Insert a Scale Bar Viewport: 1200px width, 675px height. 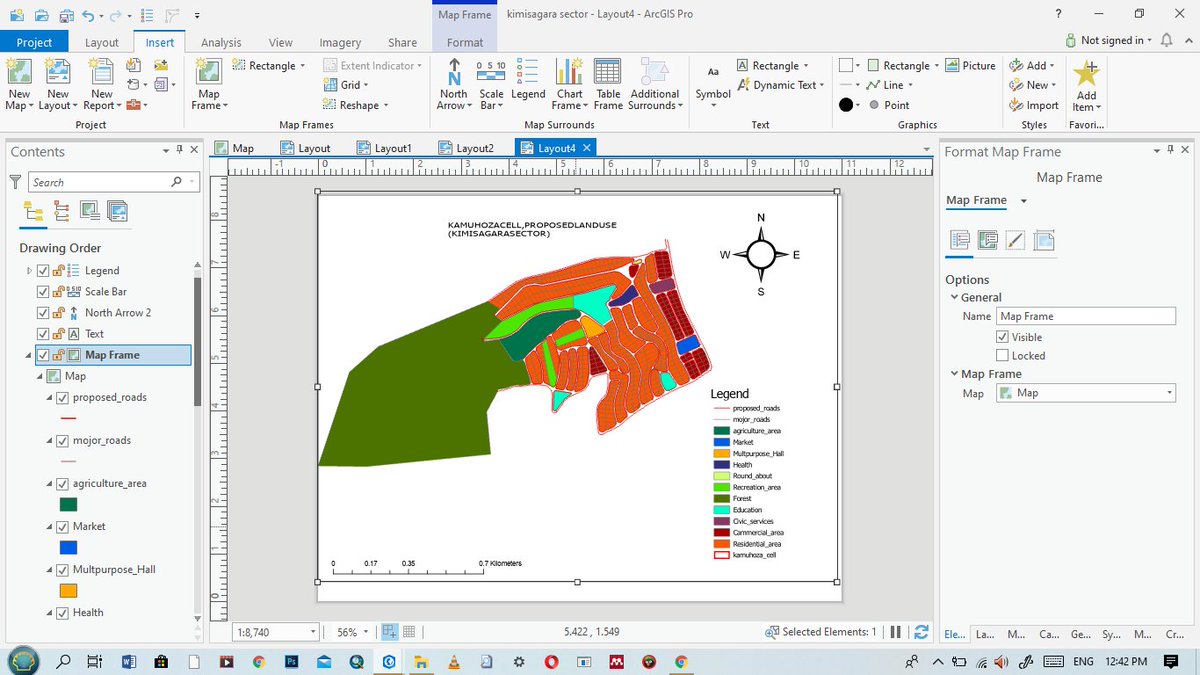pyautogui.click(x=491, y=84)
